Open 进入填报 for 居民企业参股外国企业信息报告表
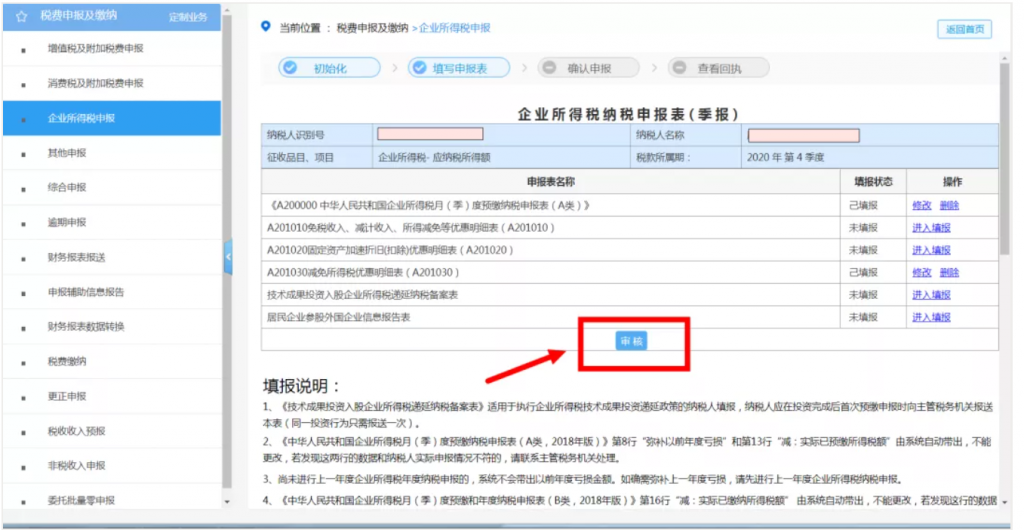Viewport: 1024px width, 530px height. 931,317
